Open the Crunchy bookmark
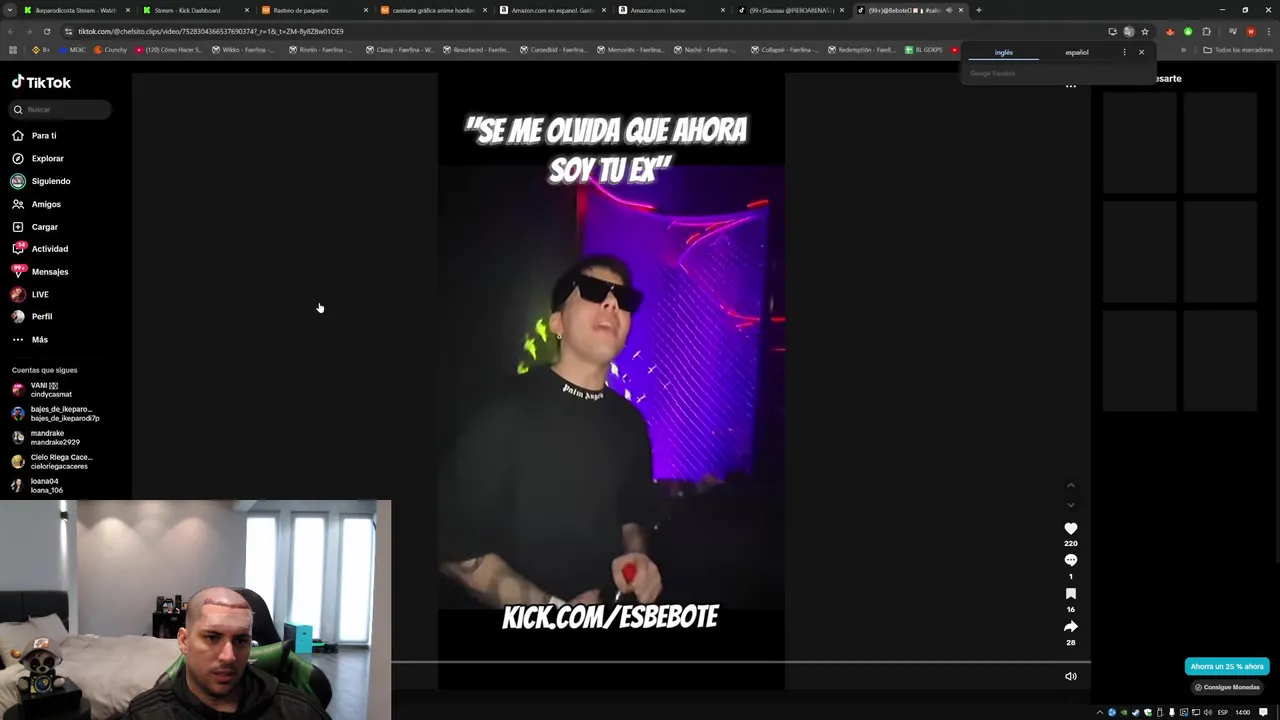The height and width of the screenshot is (720, 1280). click(110, 49)
